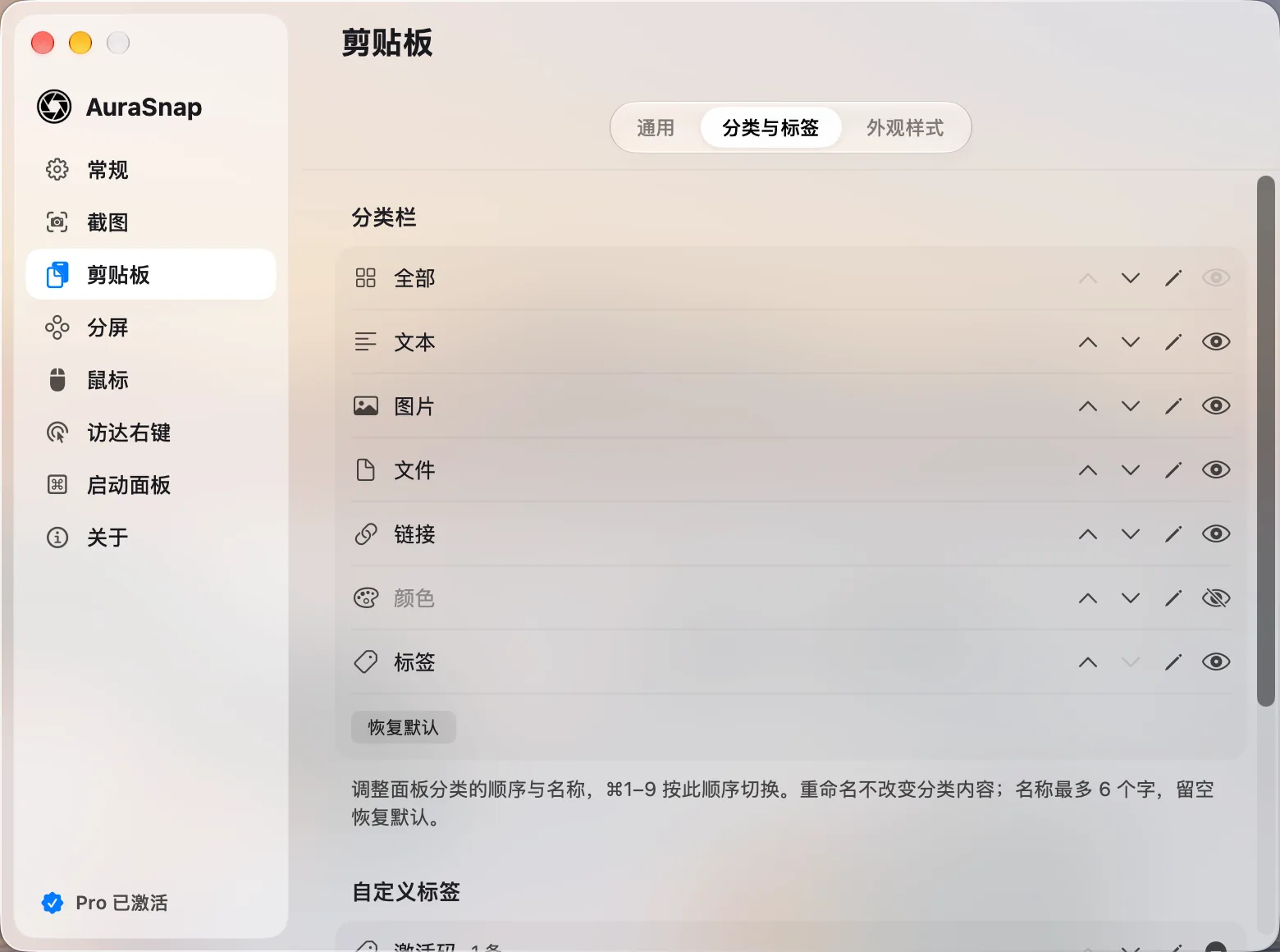The height and width of the screenshot is (952, 1280).
Task: Open 常规 general settings in sidebar
Action: 151,170
